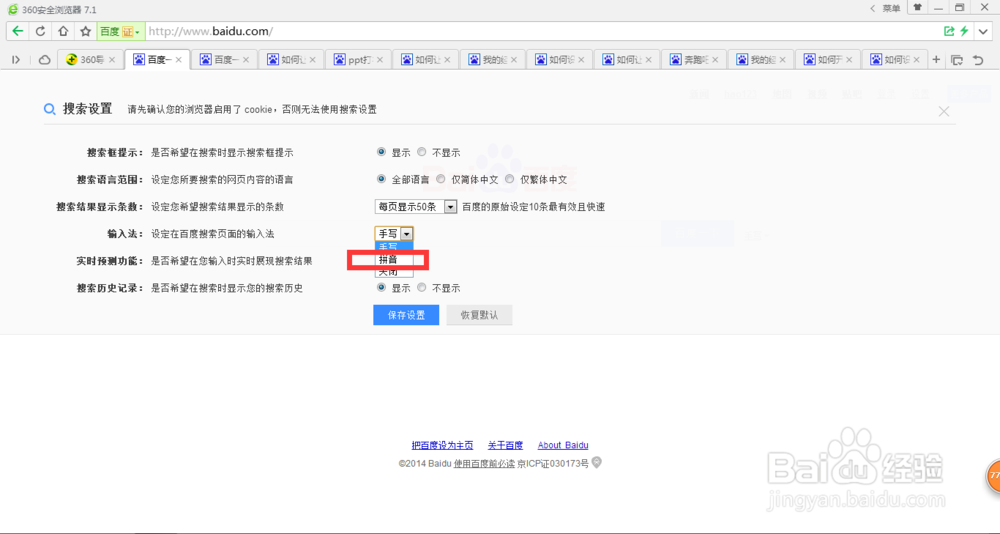Go back with the green arrow button
The image size is (1000, 534).
click(x=17, y=31)
